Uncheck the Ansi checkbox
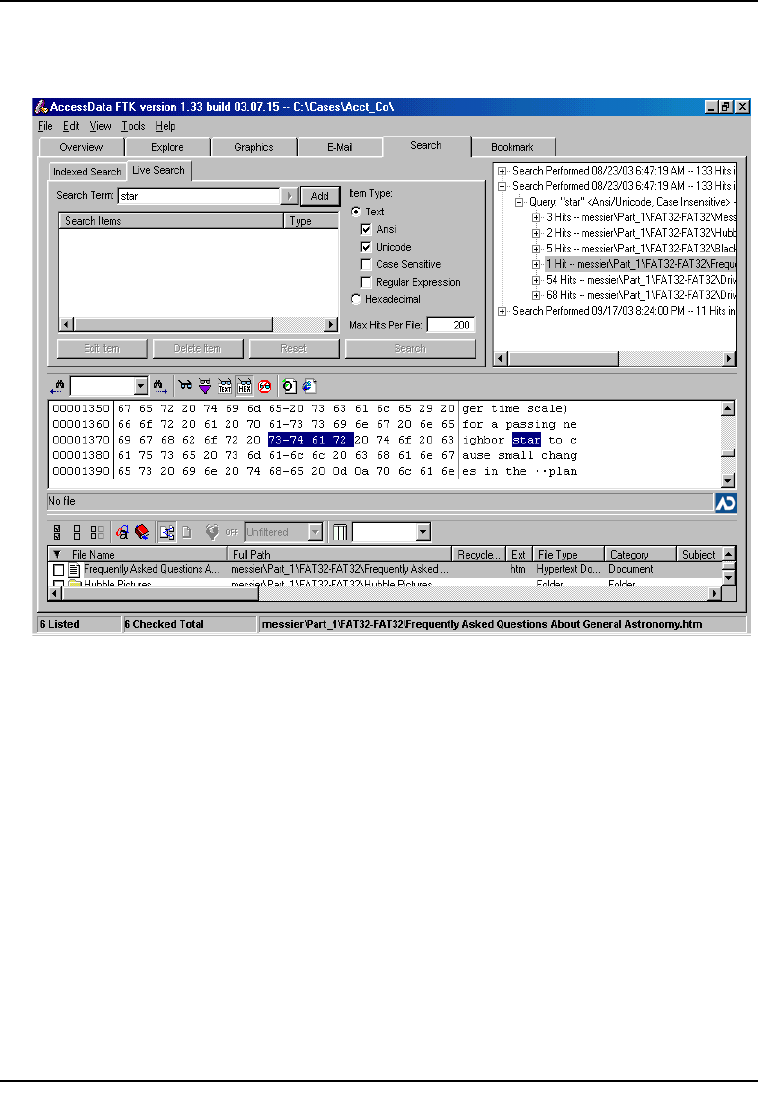 click(366, 229)
